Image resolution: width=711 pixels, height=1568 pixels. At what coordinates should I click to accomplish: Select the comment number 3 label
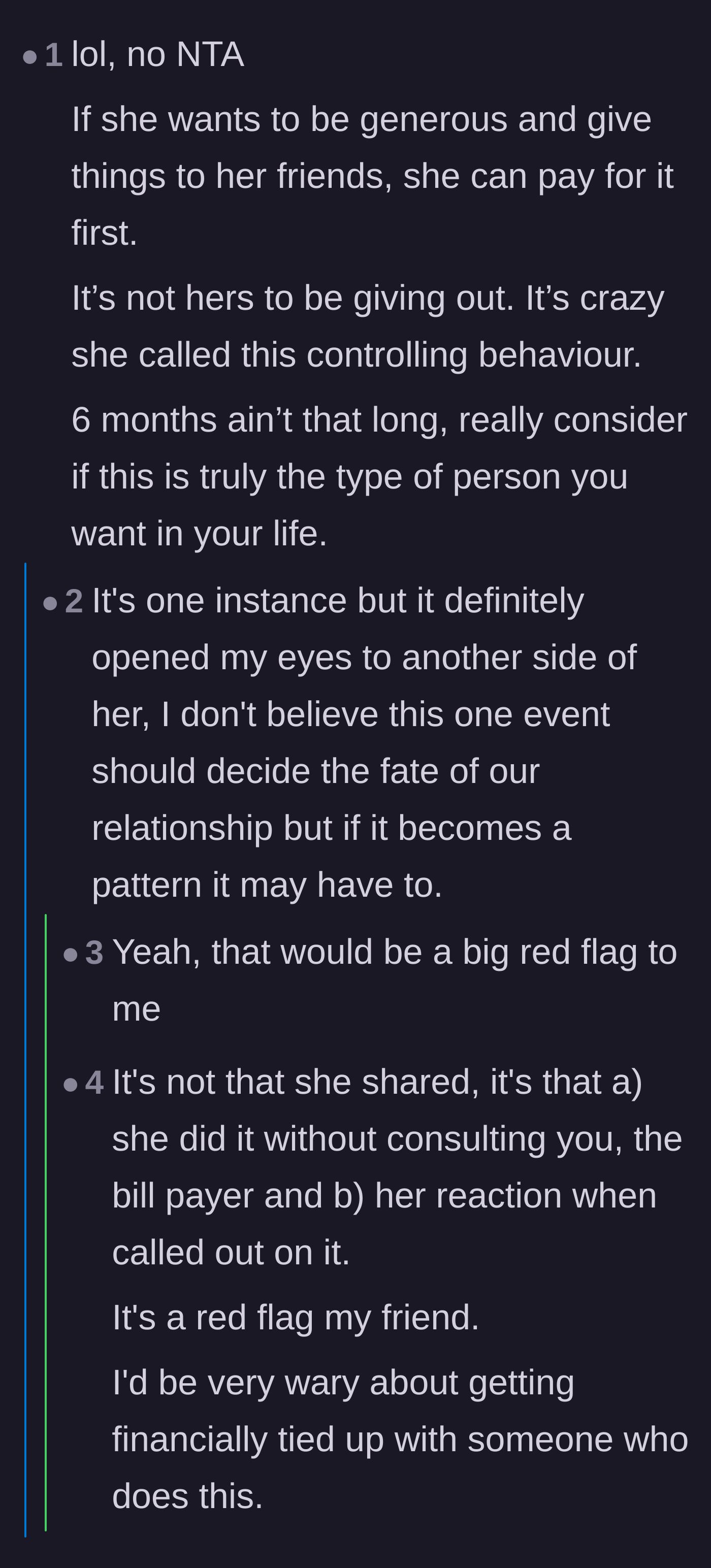pyautogui.click(x=94, y=952)
